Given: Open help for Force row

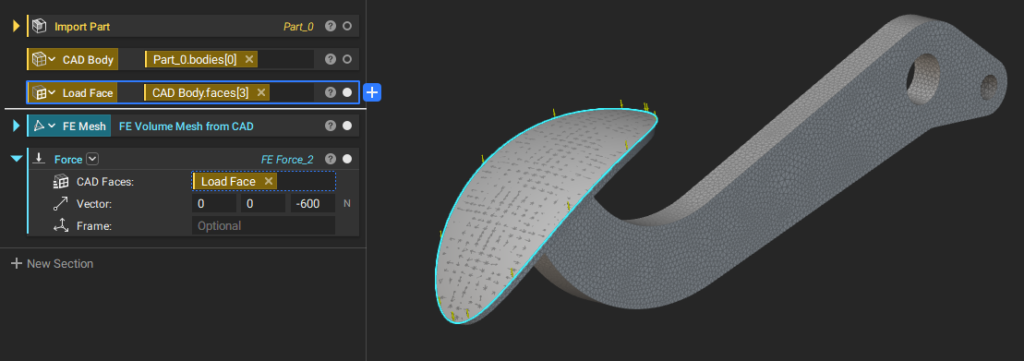Looking at the screenshot, I should pos(330,159).
